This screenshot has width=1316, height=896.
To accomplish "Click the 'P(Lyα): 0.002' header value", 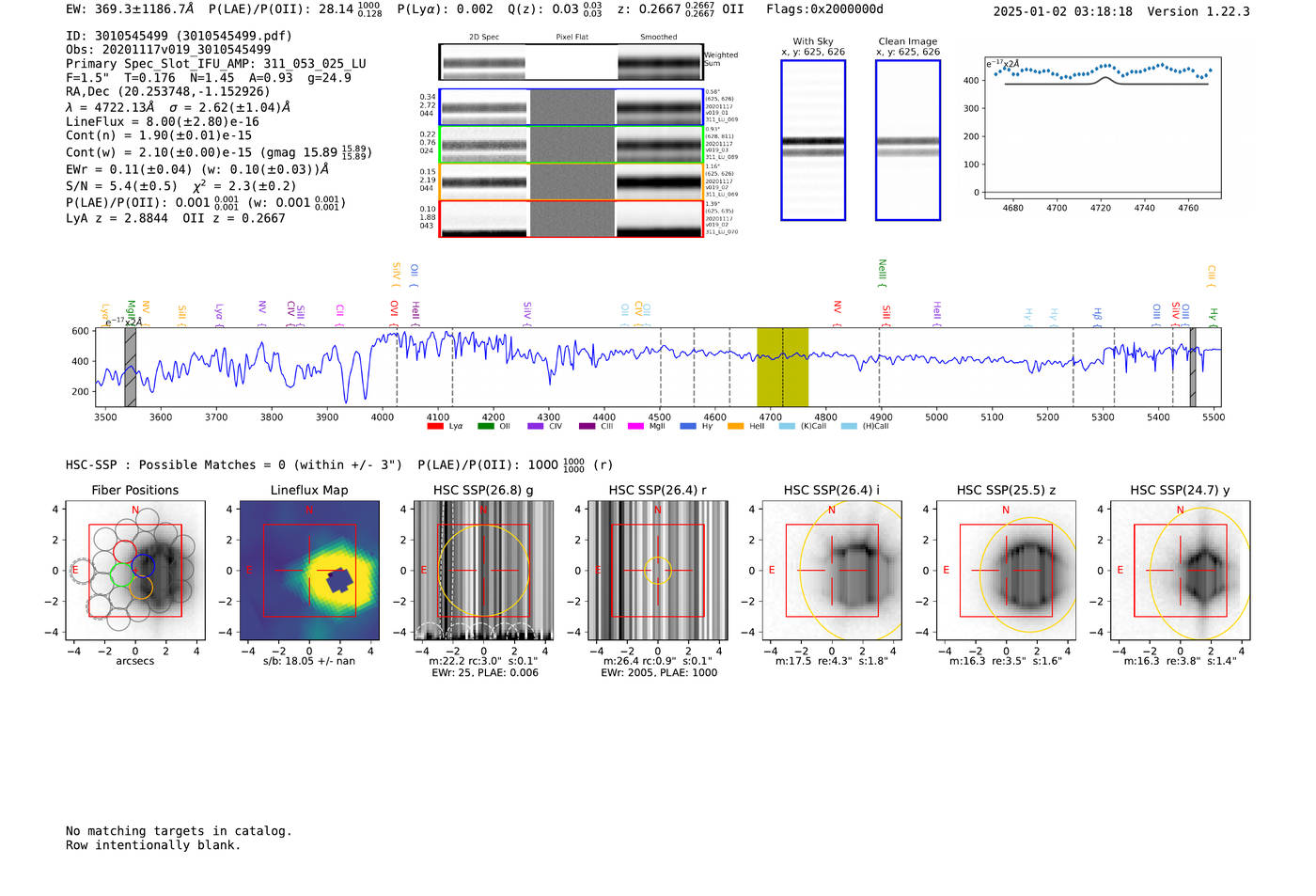I will point(445,9).
